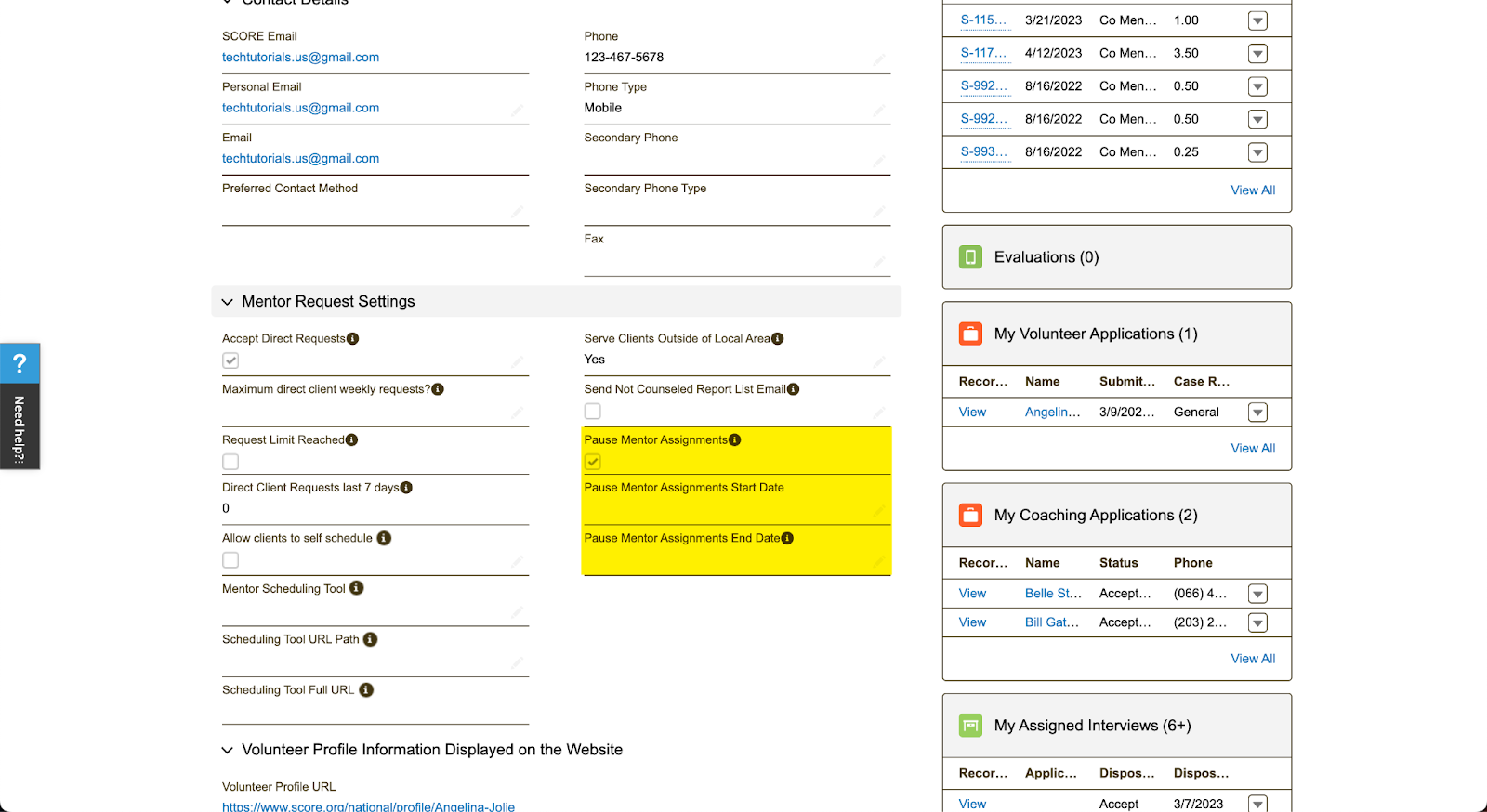Click the Scheduling Tool URL Path field
This screenshot has width=1487, height=812.
tap(375, 662)
